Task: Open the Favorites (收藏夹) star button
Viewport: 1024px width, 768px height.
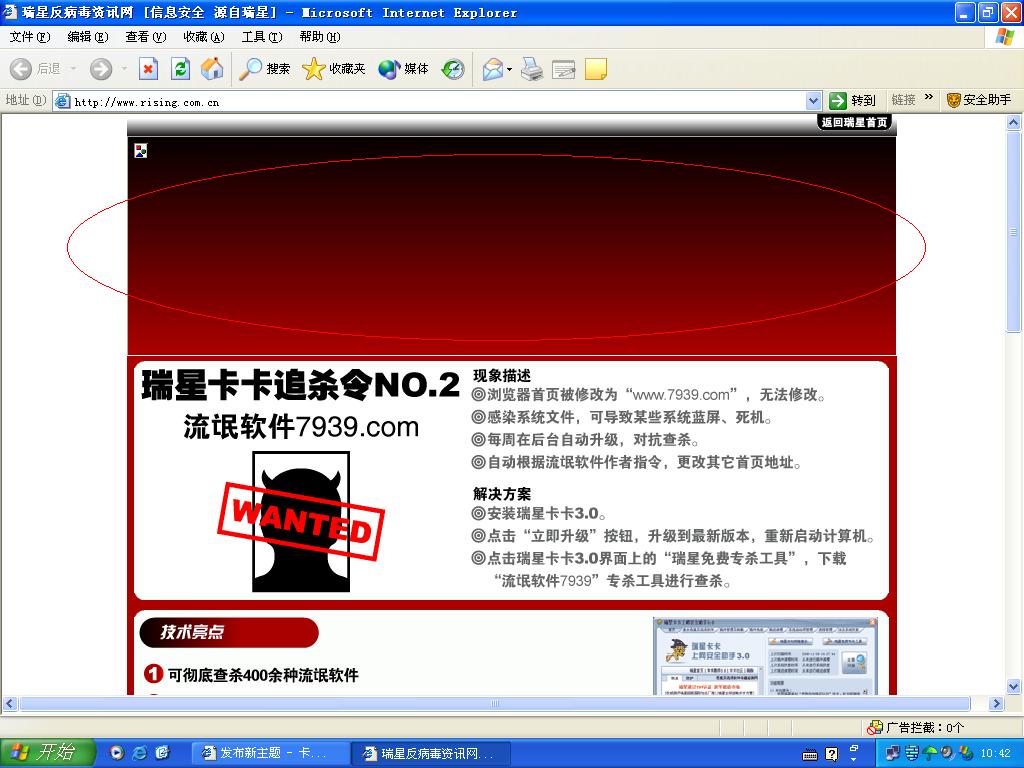Action: point(334,69)
